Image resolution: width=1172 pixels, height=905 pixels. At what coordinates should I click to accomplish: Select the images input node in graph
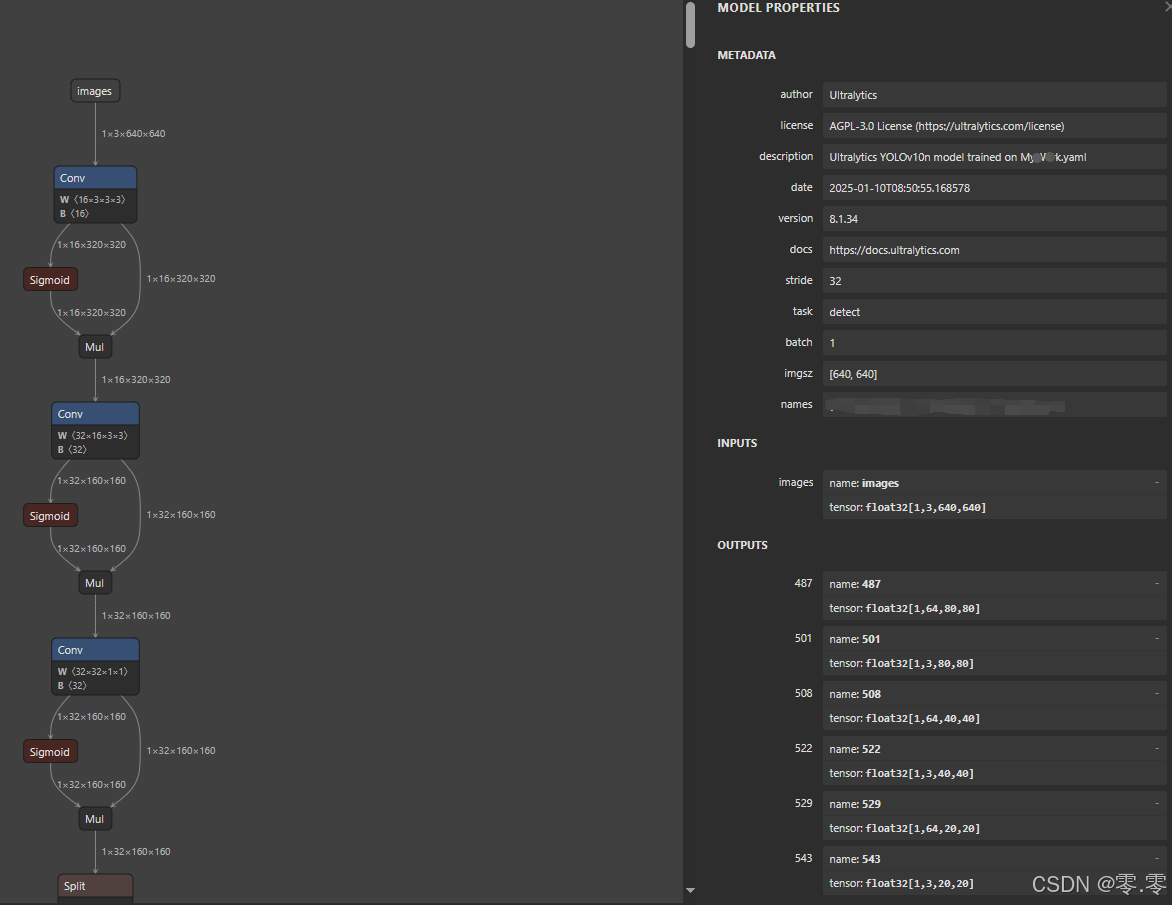tap(95, 91)
